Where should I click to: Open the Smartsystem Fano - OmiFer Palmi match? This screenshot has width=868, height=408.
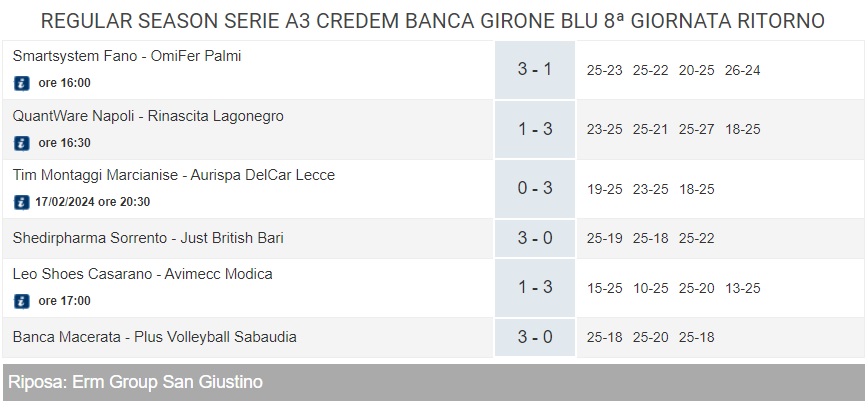[127, 56]
